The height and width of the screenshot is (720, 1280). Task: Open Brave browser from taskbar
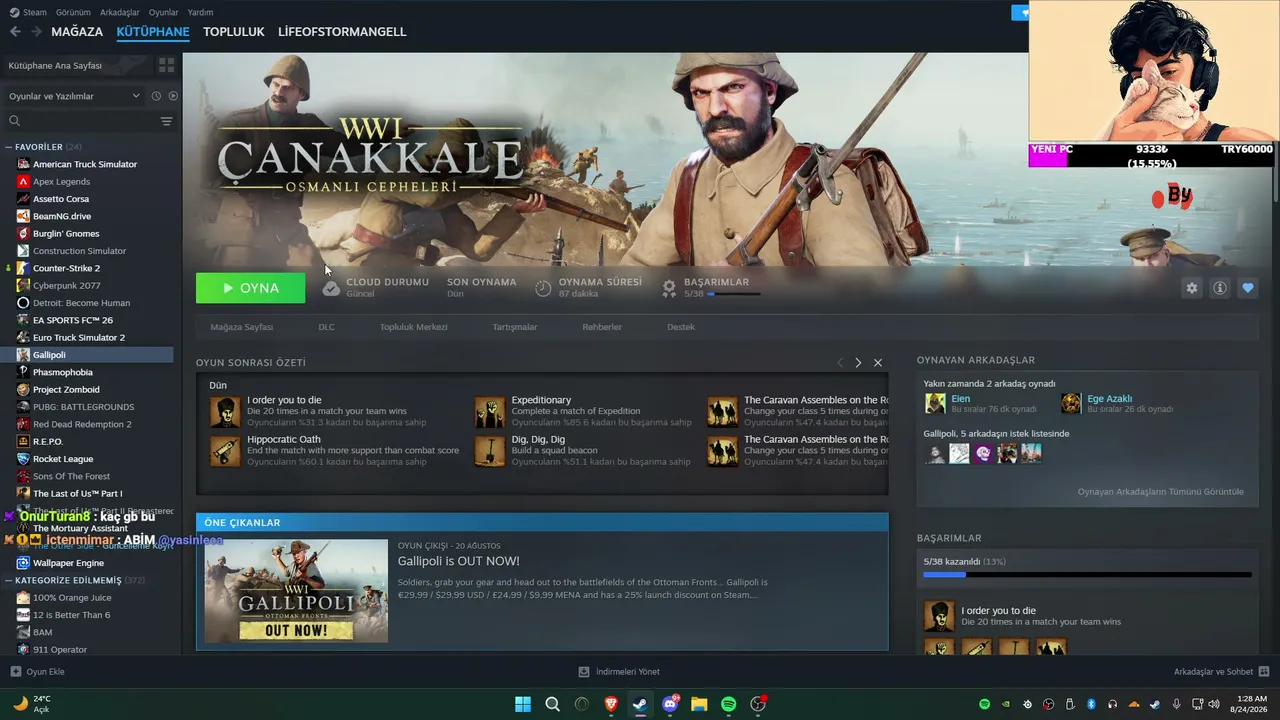point(611,704)
